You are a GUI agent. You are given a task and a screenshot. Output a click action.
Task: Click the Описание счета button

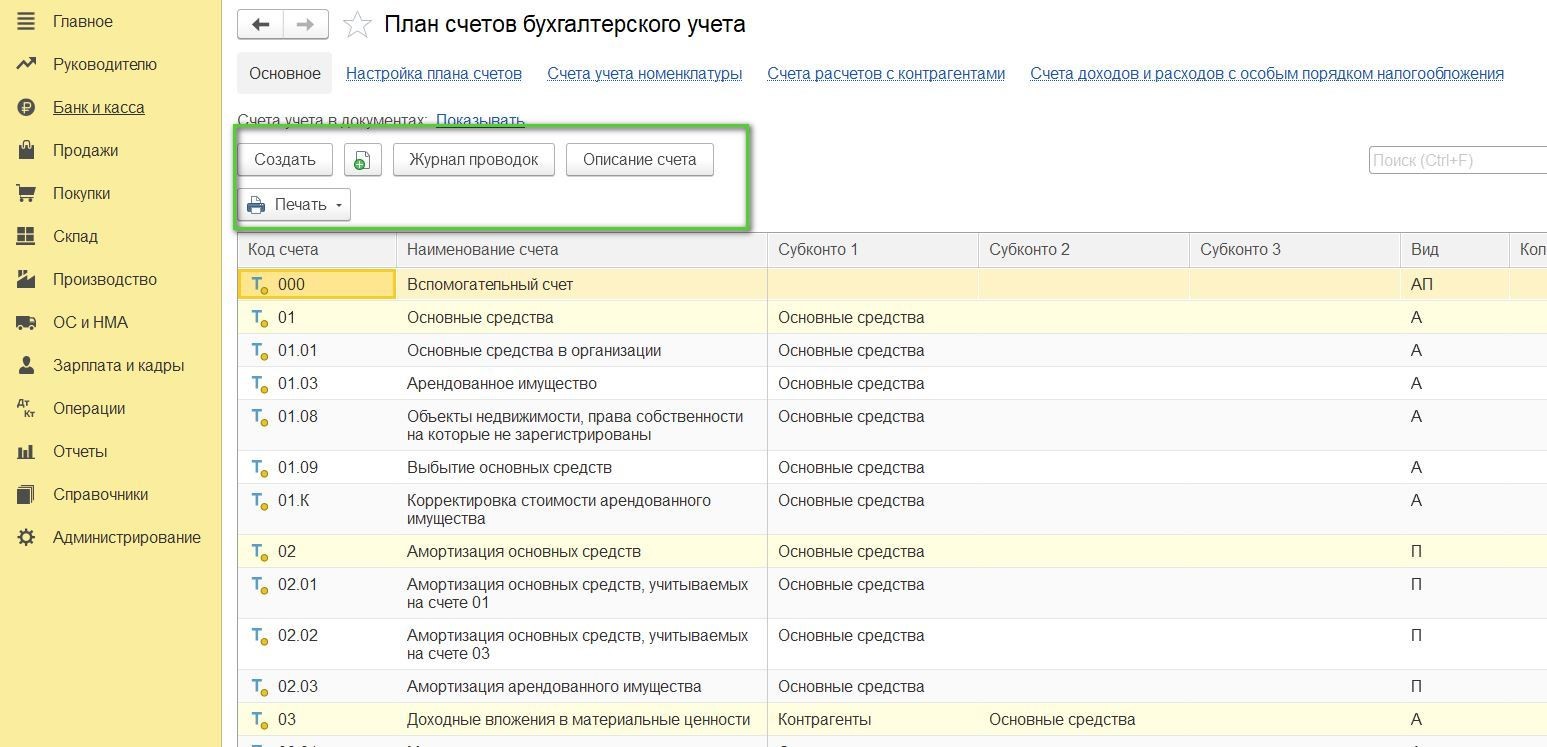(x=639, y=160)
